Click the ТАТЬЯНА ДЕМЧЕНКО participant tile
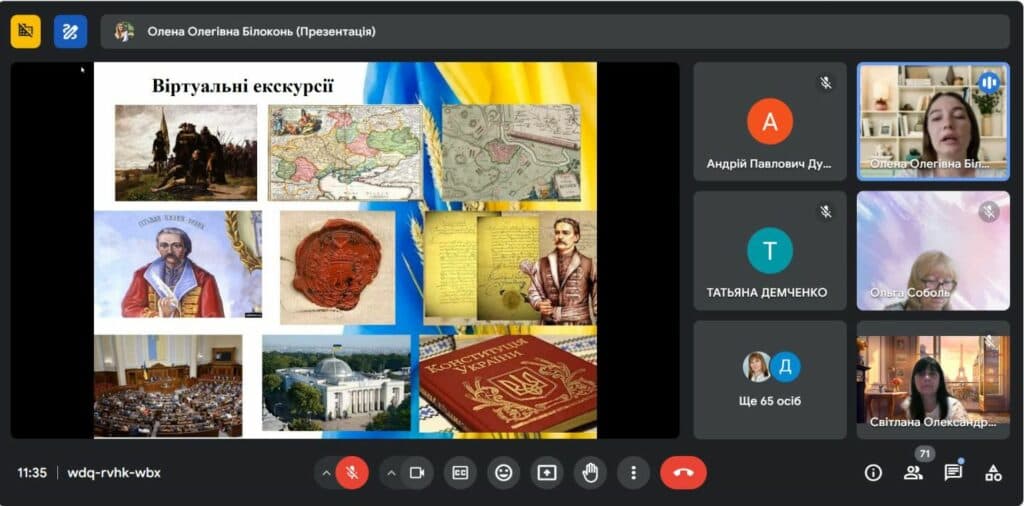The width and height of the screenshot is (1024, 506). click(x=770, y=251)
